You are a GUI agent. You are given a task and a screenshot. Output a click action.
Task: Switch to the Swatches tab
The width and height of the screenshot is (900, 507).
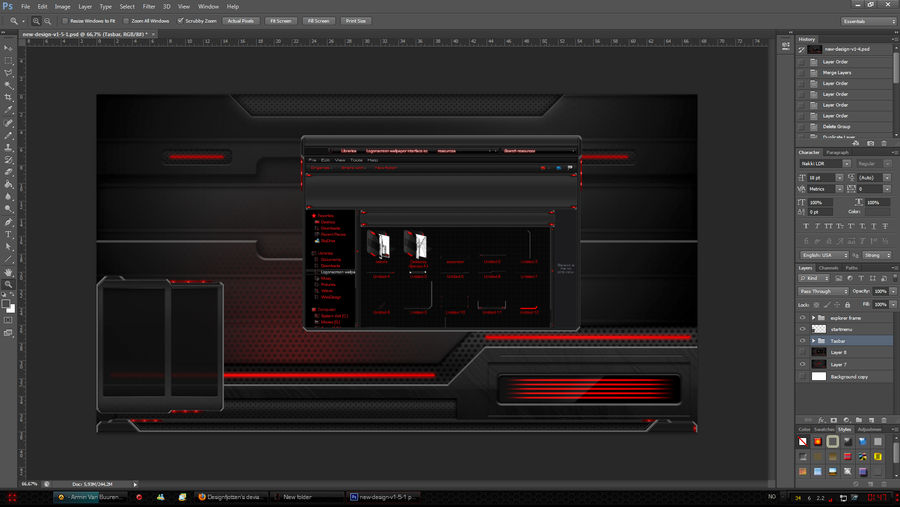pos(824,429)
